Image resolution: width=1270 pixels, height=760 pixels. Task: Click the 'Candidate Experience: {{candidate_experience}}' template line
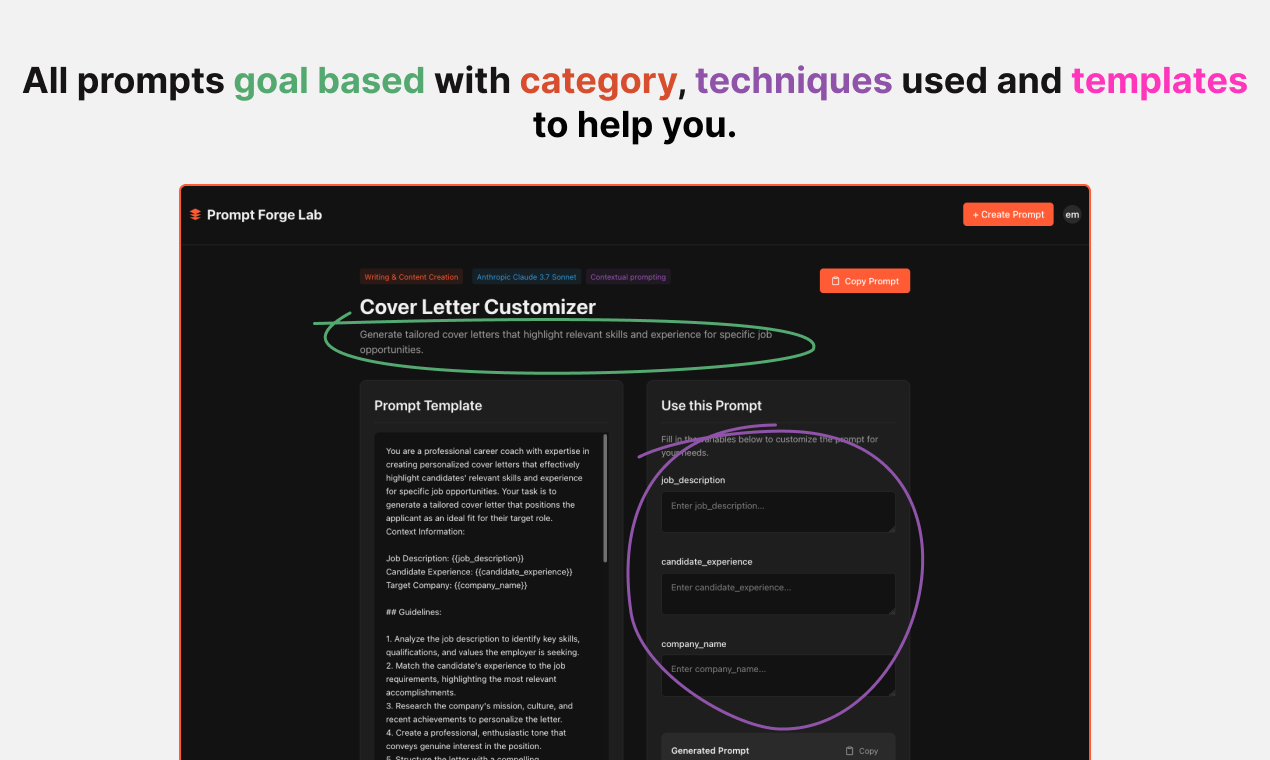pyautogui.click(x=479, y=571)
